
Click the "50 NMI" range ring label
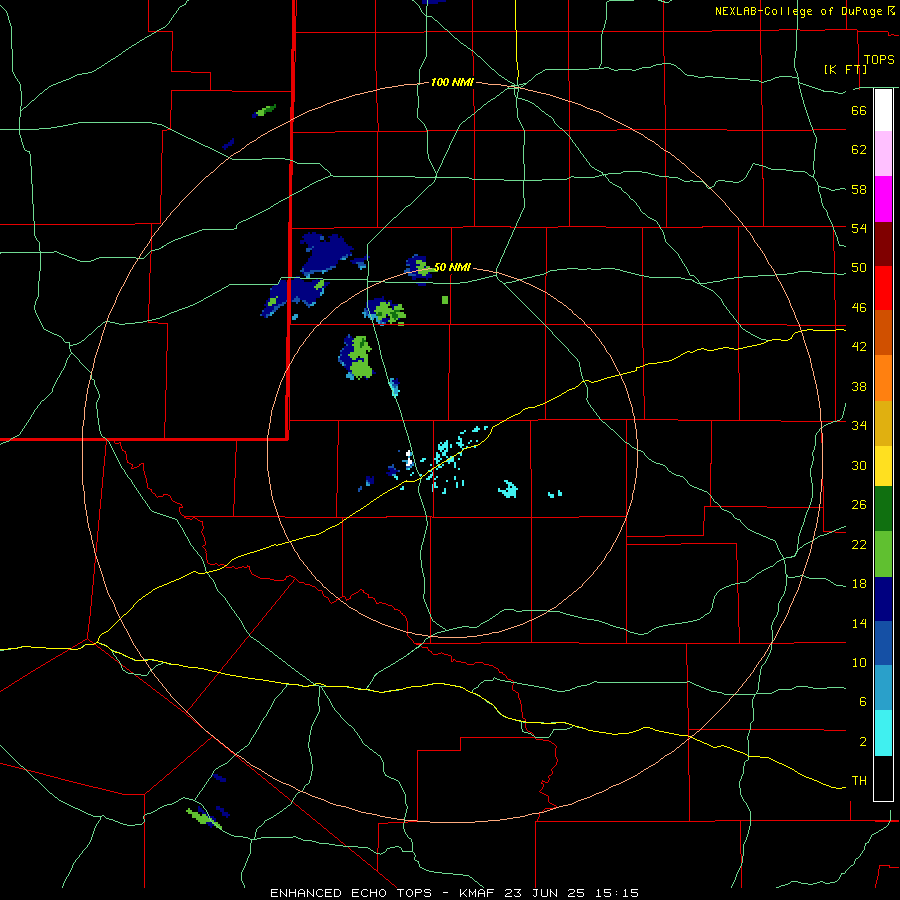pos(452,267)
